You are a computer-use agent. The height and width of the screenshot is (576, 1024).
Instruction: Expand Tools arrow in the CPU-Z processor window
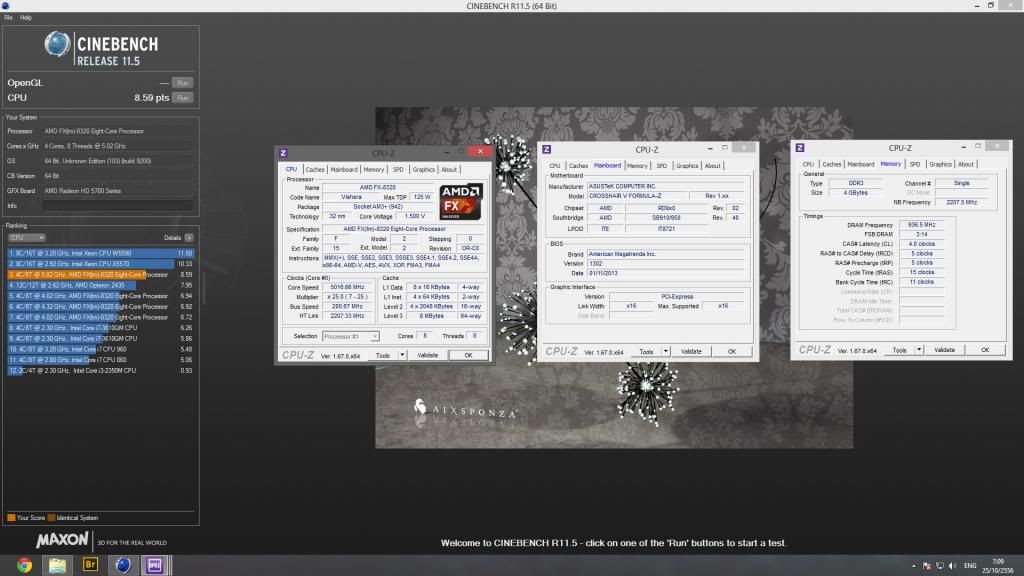pos(402,355)
